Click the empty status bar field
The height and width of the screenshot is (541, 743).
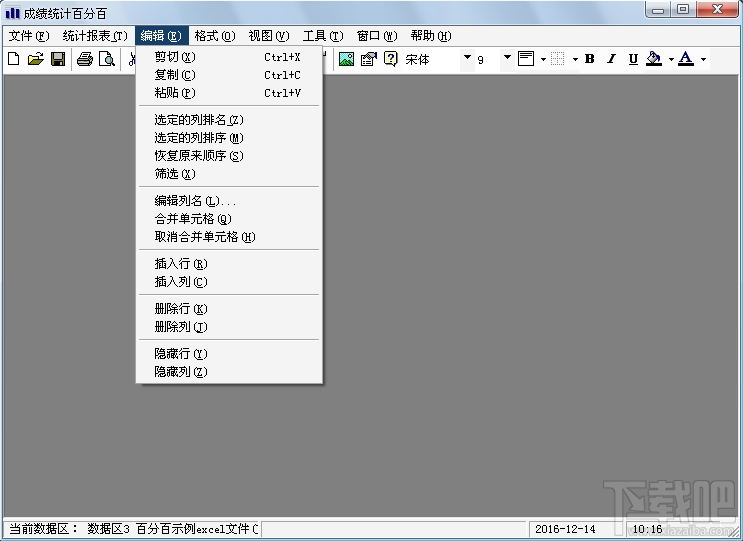(x=394, y=529)
